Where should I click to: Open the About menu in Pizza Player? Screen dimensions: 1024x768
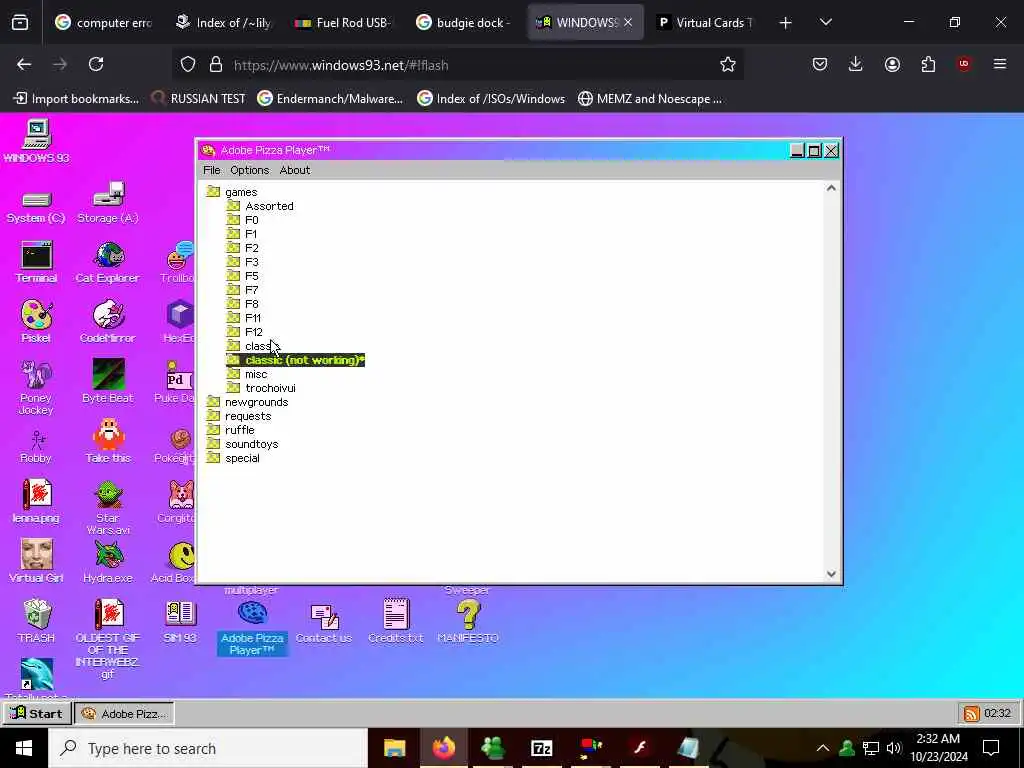(295, 170)
